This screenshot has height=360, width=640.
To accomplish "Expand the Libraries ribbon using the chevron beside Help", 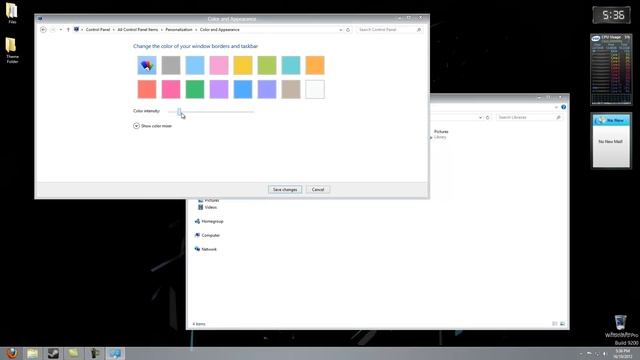I will click(x=556, y=107).
